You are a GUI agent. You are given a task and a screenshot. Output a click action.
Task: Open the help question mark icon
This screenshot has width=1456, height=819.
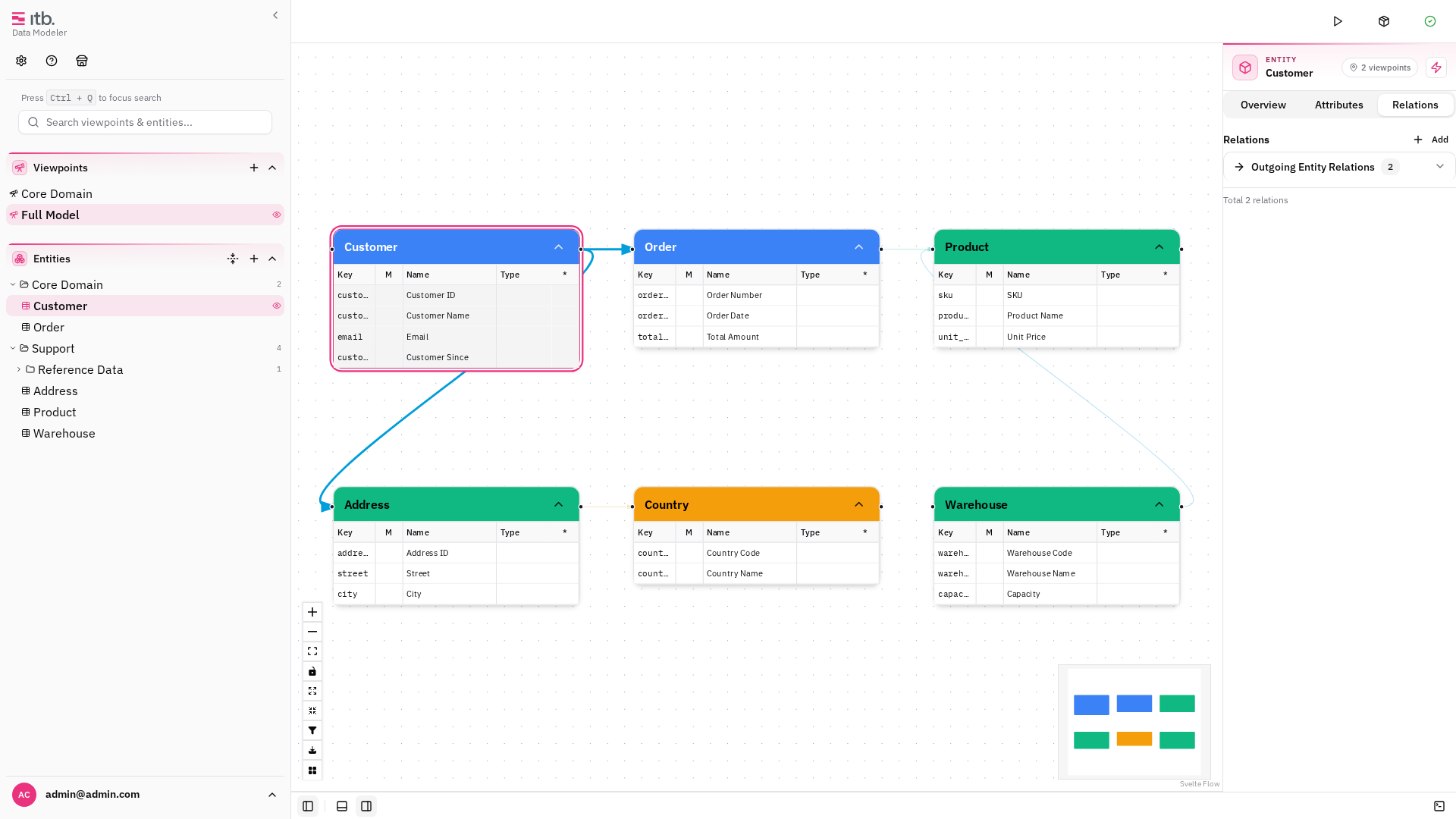pyautogui.click(x=52, y=61)
